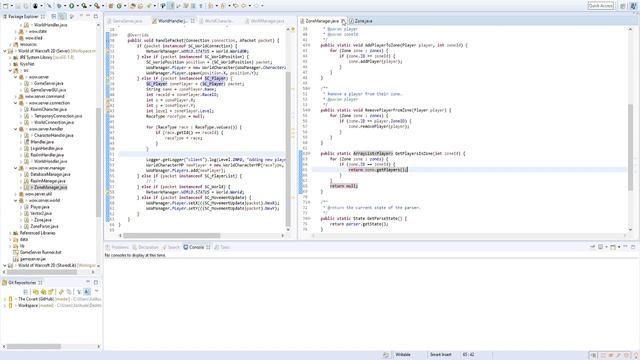
Task: Click the left editor horizontal scrollbar
Action: (x=172, y=236)
